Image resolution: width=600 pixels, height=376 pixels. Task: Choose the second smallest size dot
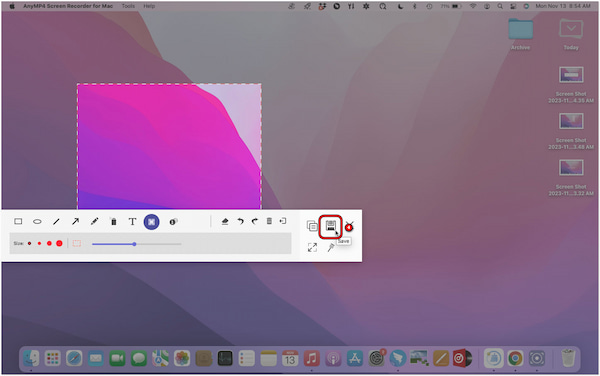click(39, 243)
